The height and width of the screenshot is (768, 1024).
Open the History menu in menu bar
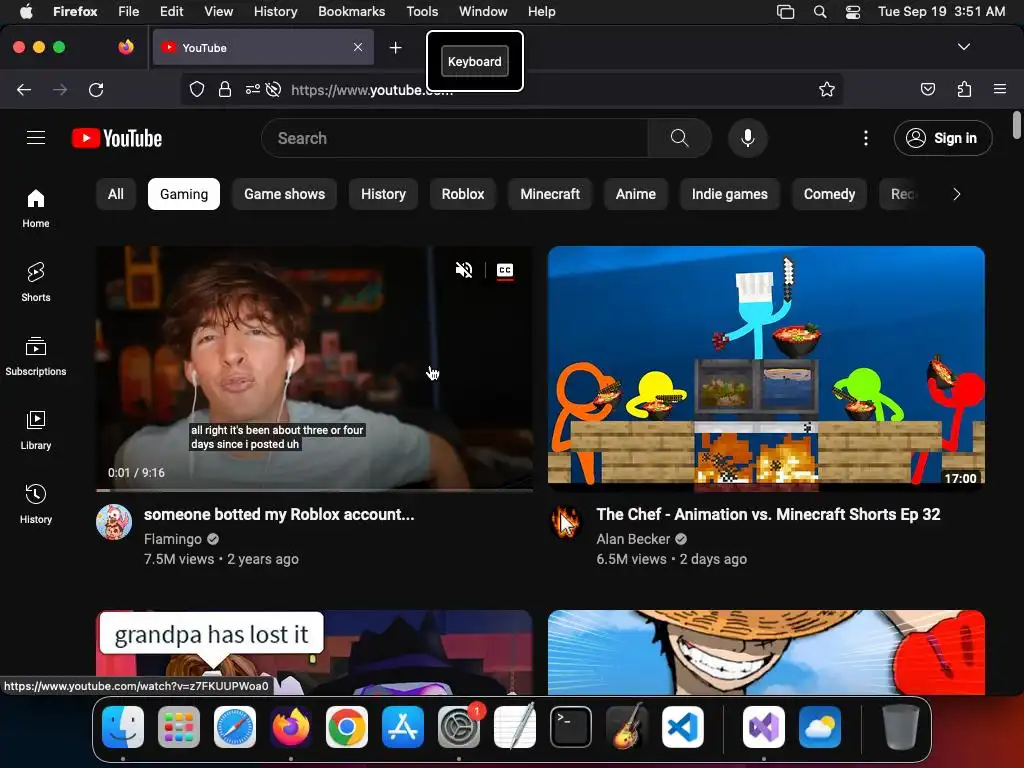[275, 12]
